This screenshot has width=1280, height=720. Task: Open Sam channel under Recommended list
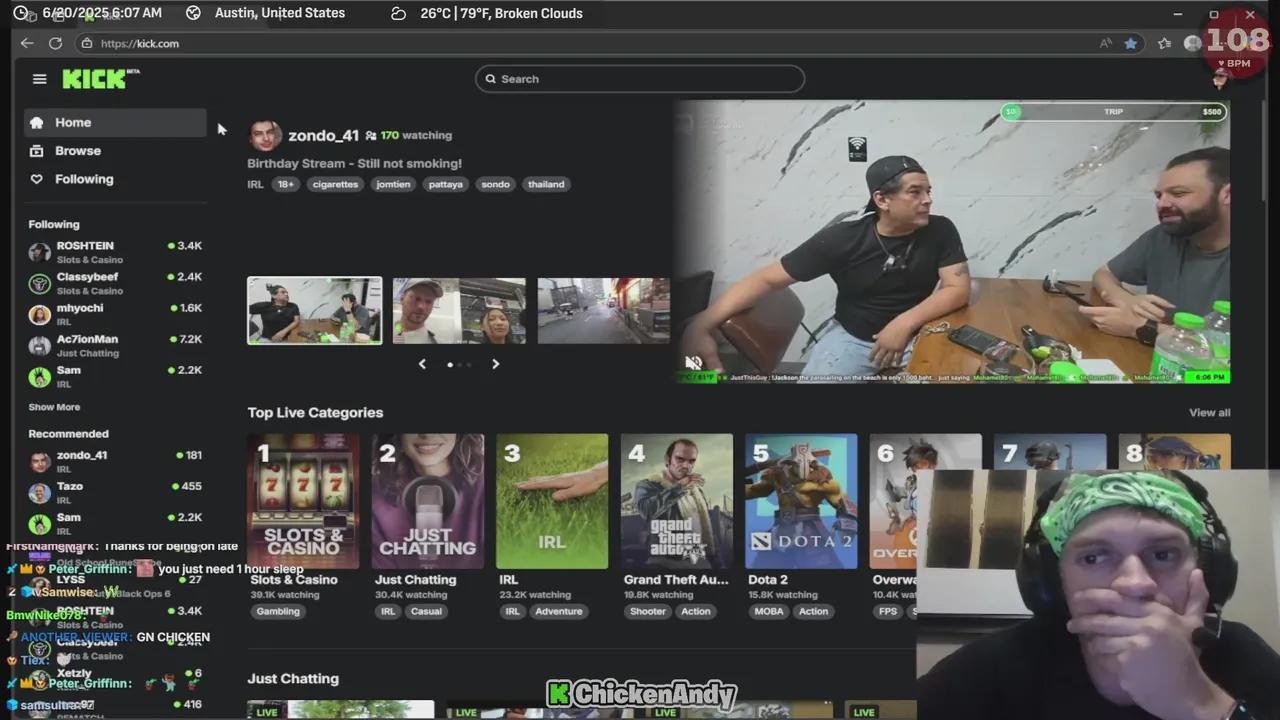click(x=115, y=523)
